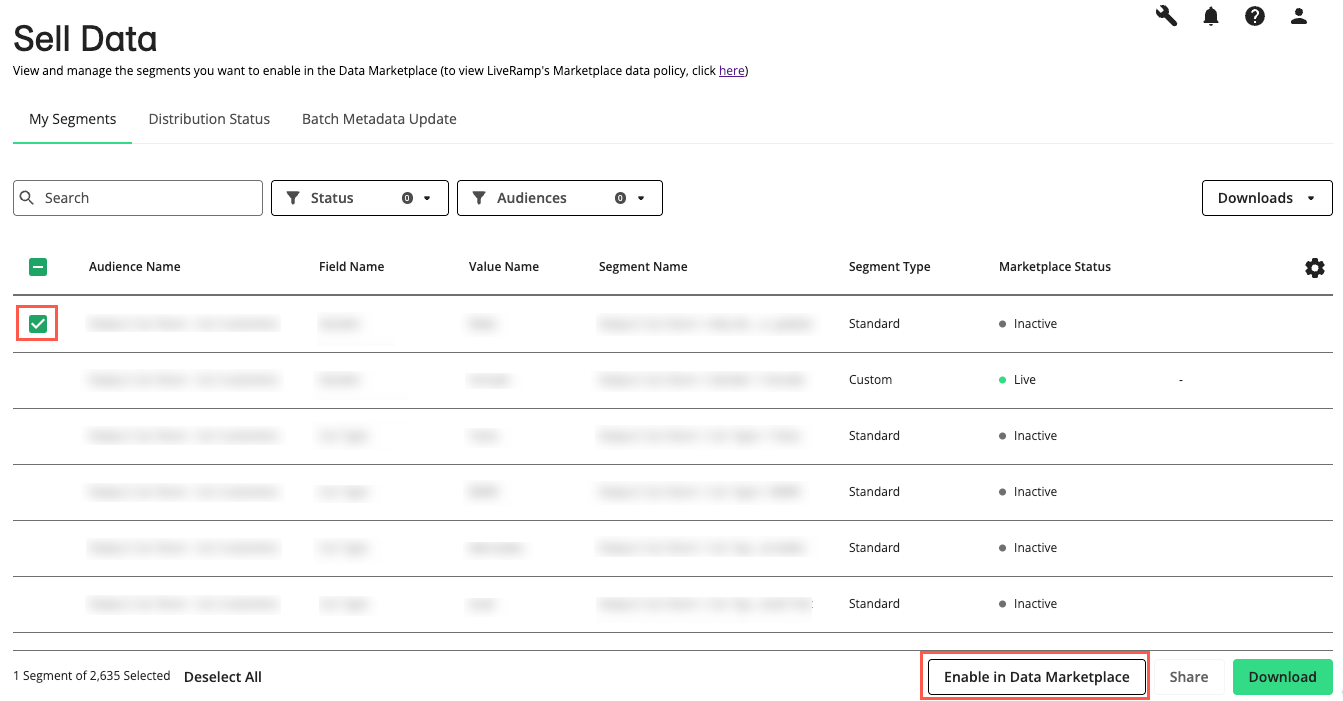Screen dimensions: 1343x701
Task: Click the Live status cell
Action: pyautogui.click(x=1018, y=380)
